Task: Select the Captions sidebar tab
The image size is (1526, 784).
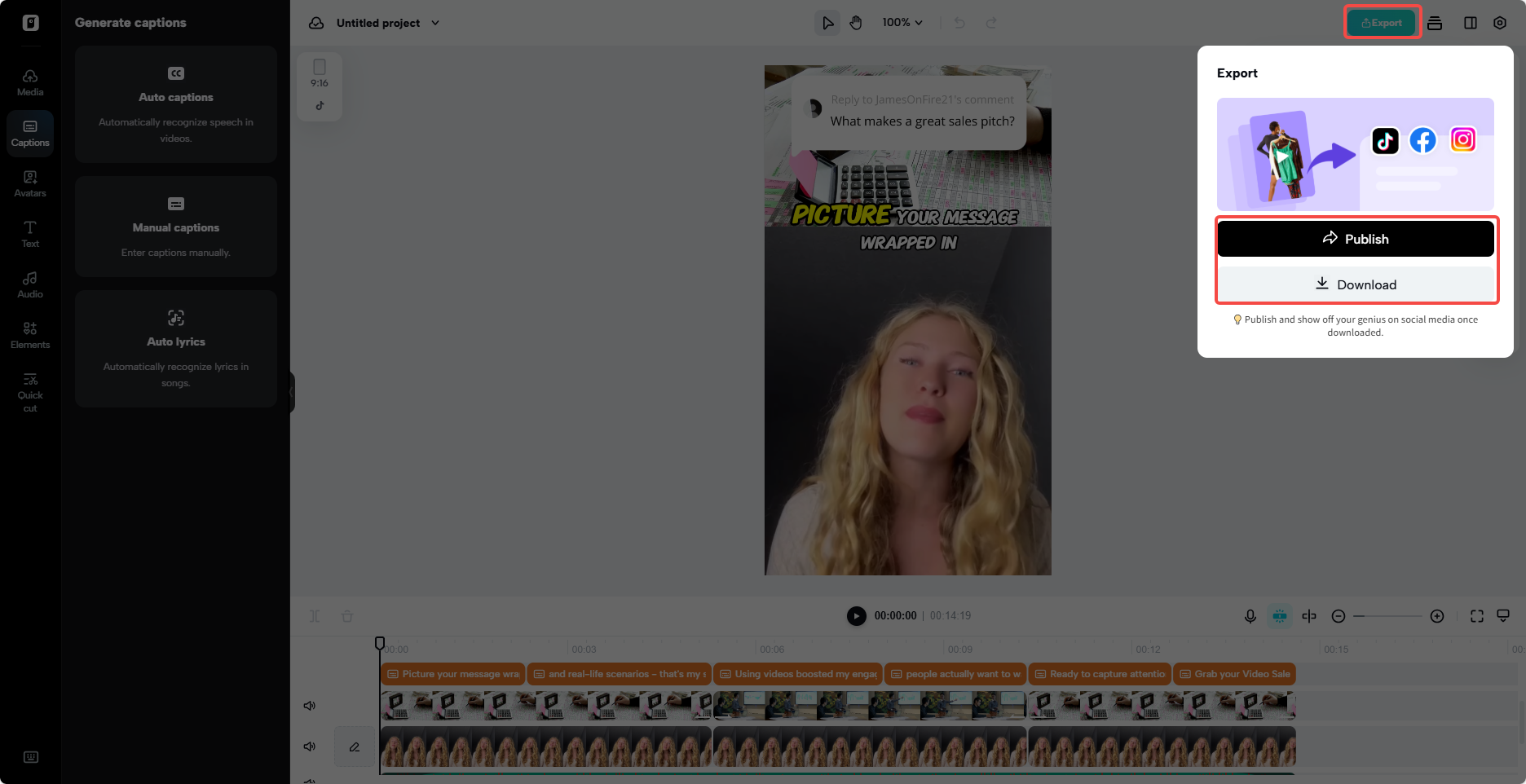Action: 30,134
